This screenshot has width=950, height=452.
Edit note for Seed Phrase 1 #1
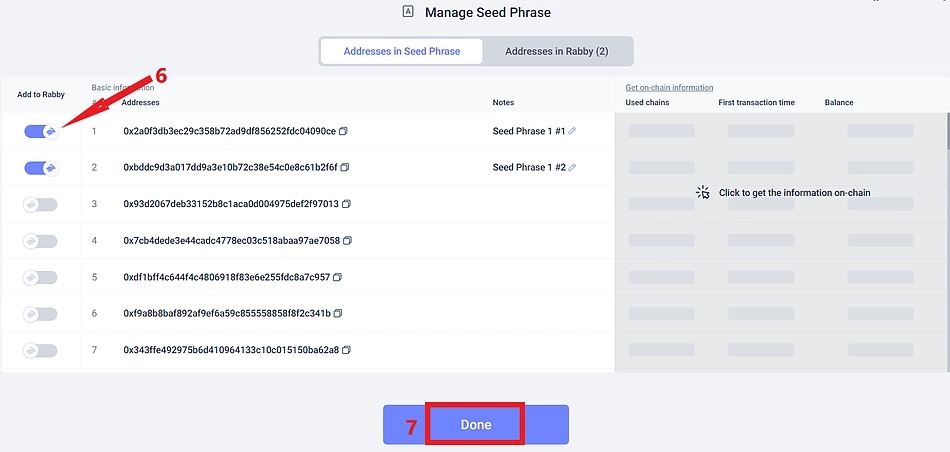(573, 131)
